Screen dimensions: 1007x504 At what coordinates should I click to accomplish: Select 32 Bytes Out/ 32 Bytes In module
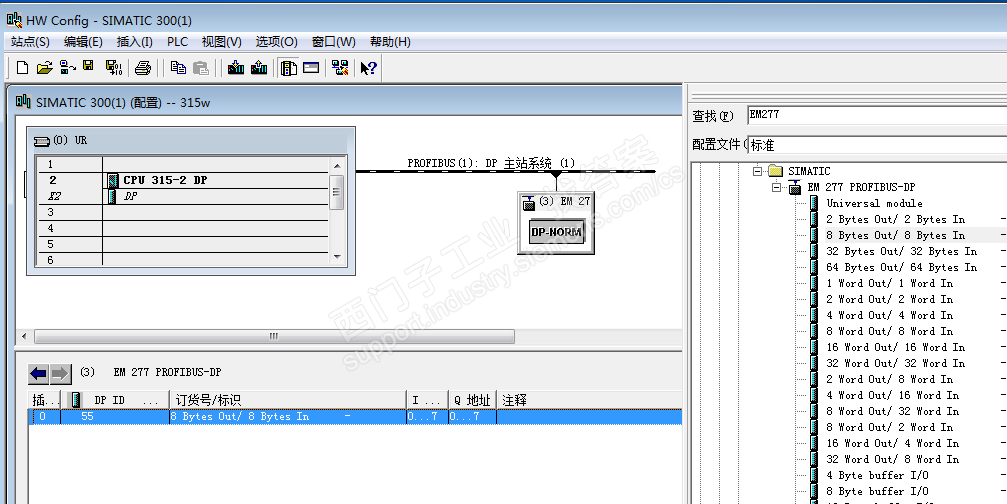point(900,251)
